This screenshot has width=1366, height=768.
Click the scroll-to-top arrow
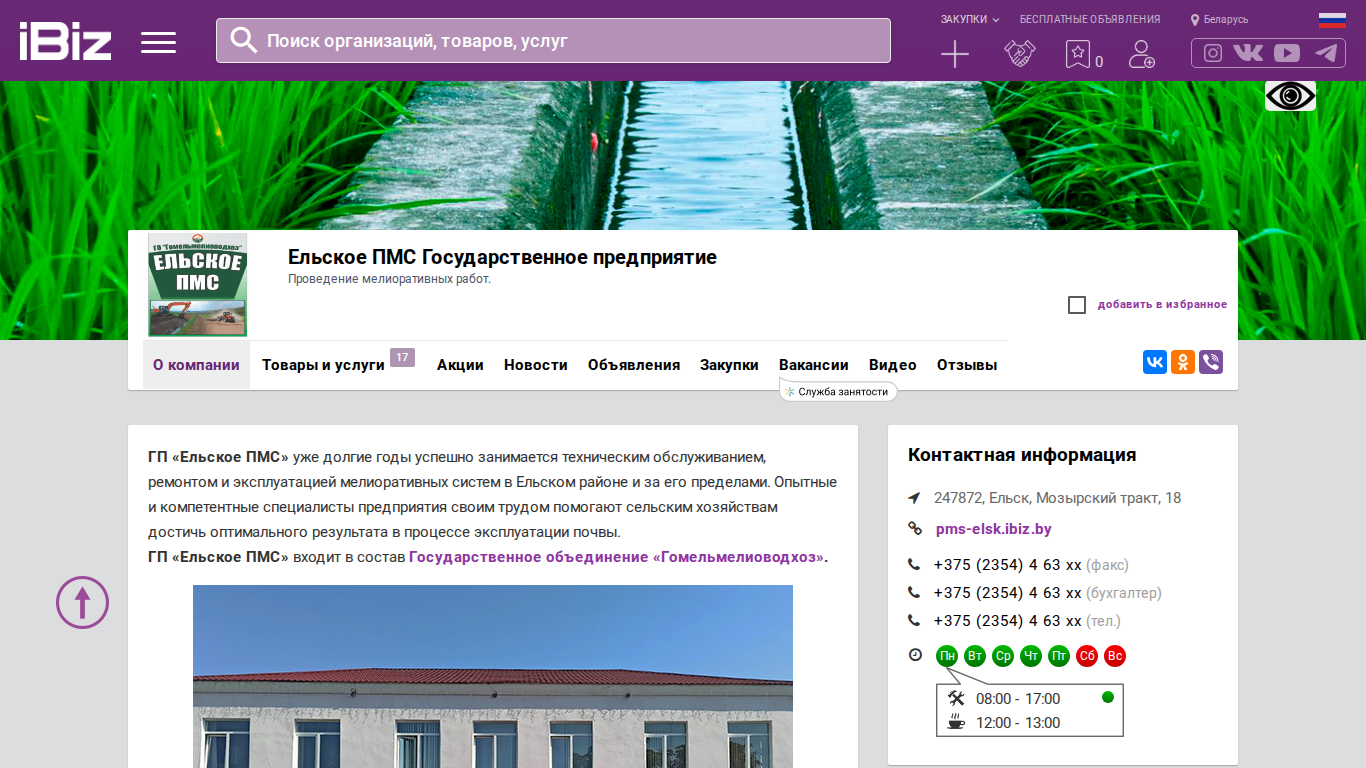[x=82, y=602]
